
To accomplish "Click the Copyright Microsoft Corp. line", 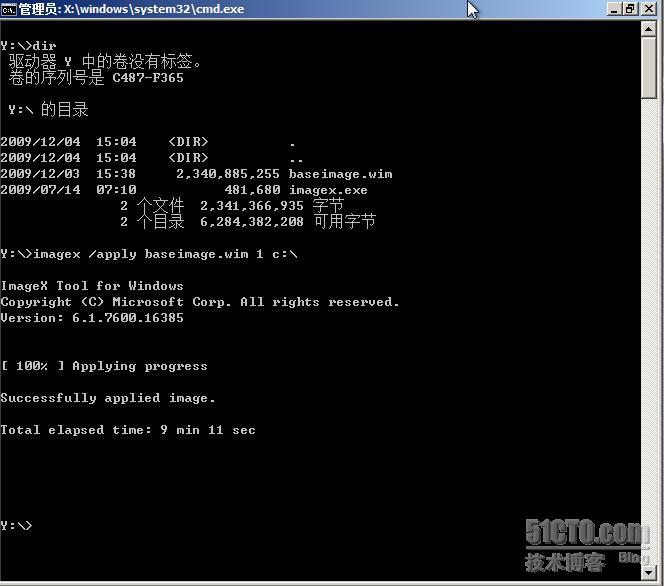I will pos(199,302).
